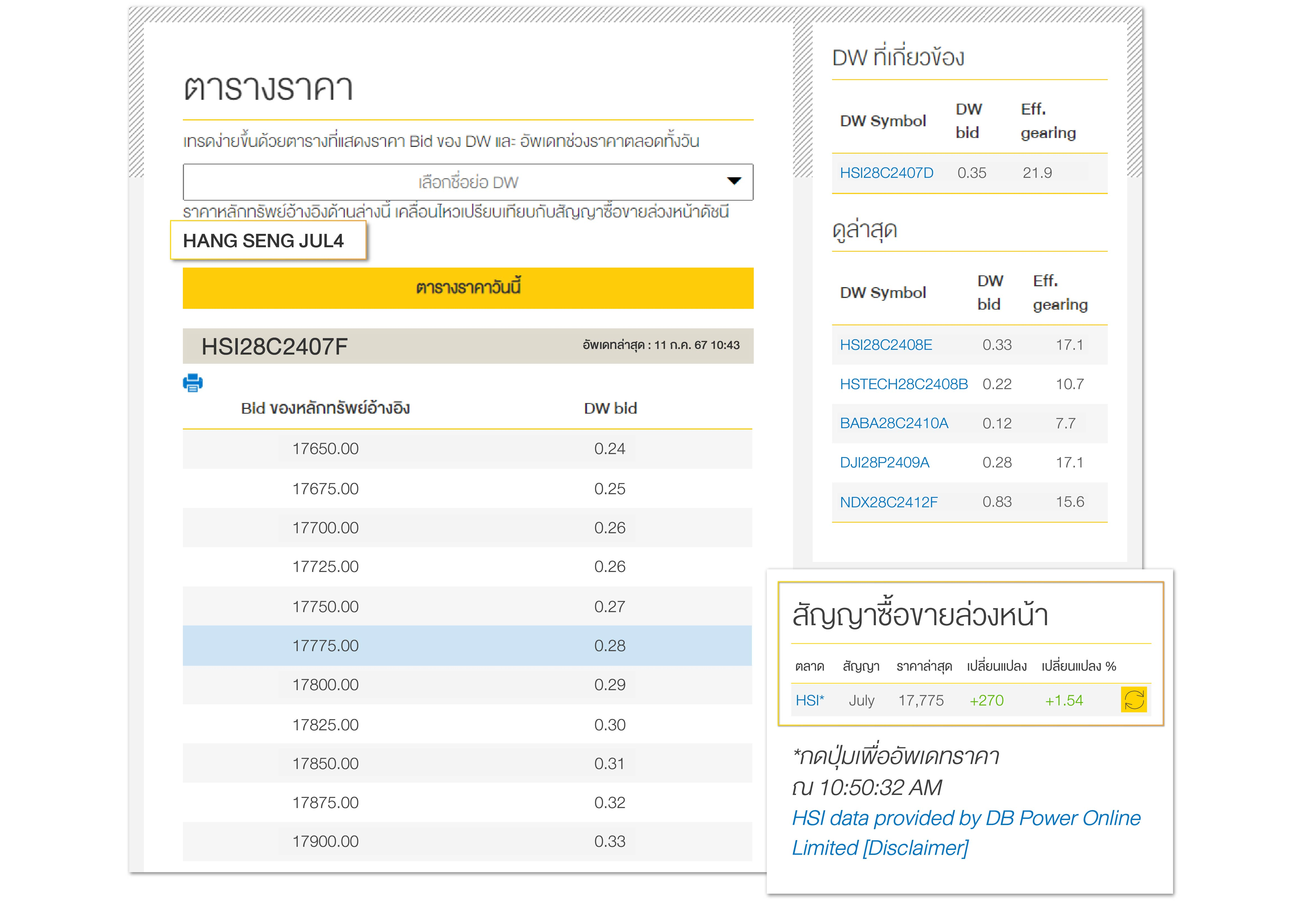Select DW bid value 0.24

click(x=610, y=448)
